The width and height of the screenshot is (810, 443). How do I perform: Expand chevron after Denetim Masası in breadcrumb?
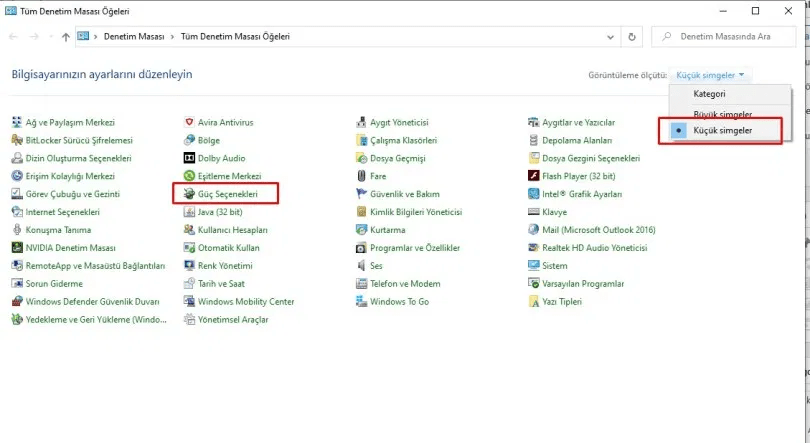(x=172, y=37)
